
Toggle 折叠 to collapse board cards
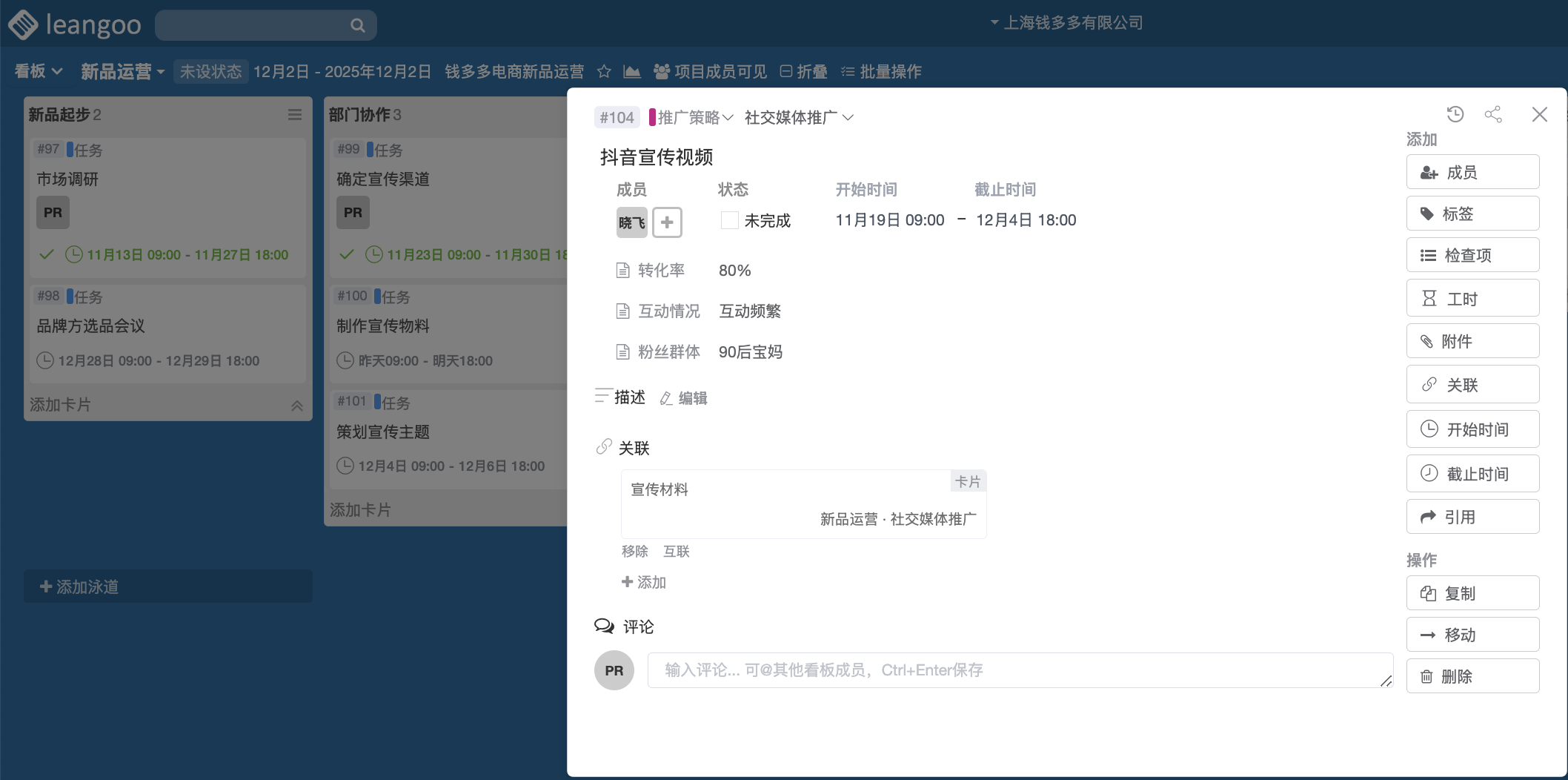[803, 72]
